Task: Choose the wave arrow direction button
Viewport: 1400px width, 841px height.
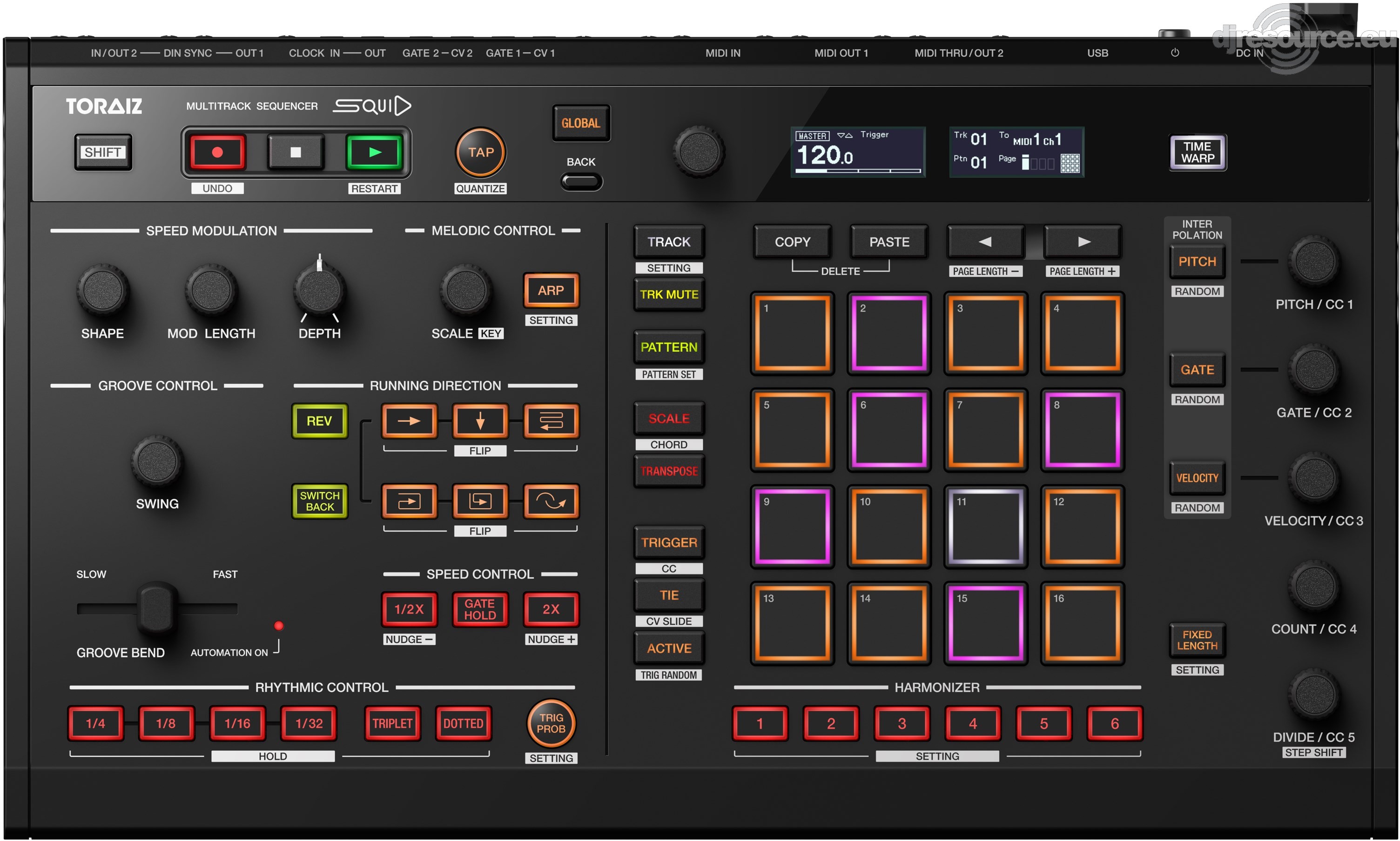Action: [551, 501]
